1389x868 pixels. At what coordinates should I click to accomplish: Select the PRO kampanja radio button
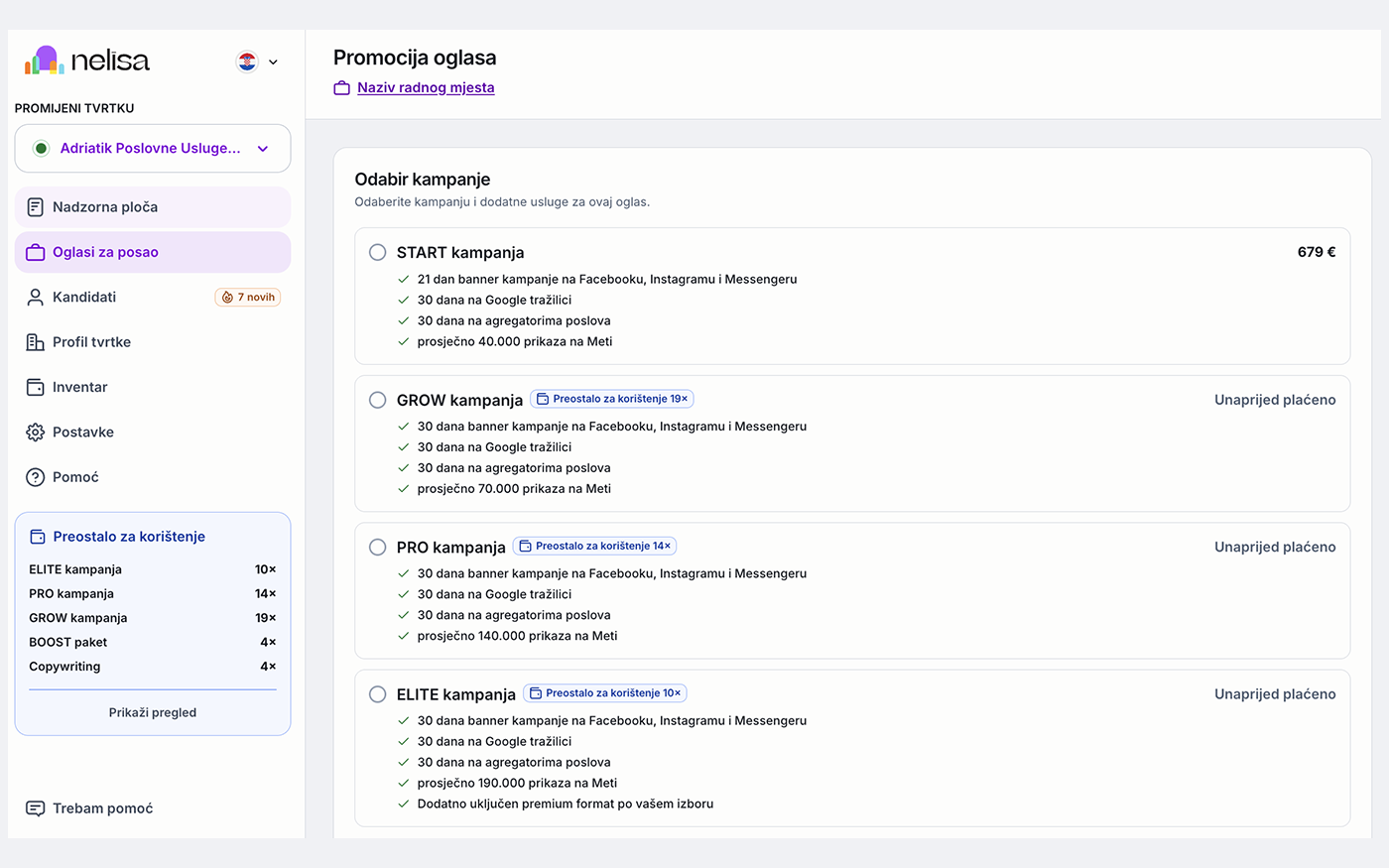(x=378, y=547)
